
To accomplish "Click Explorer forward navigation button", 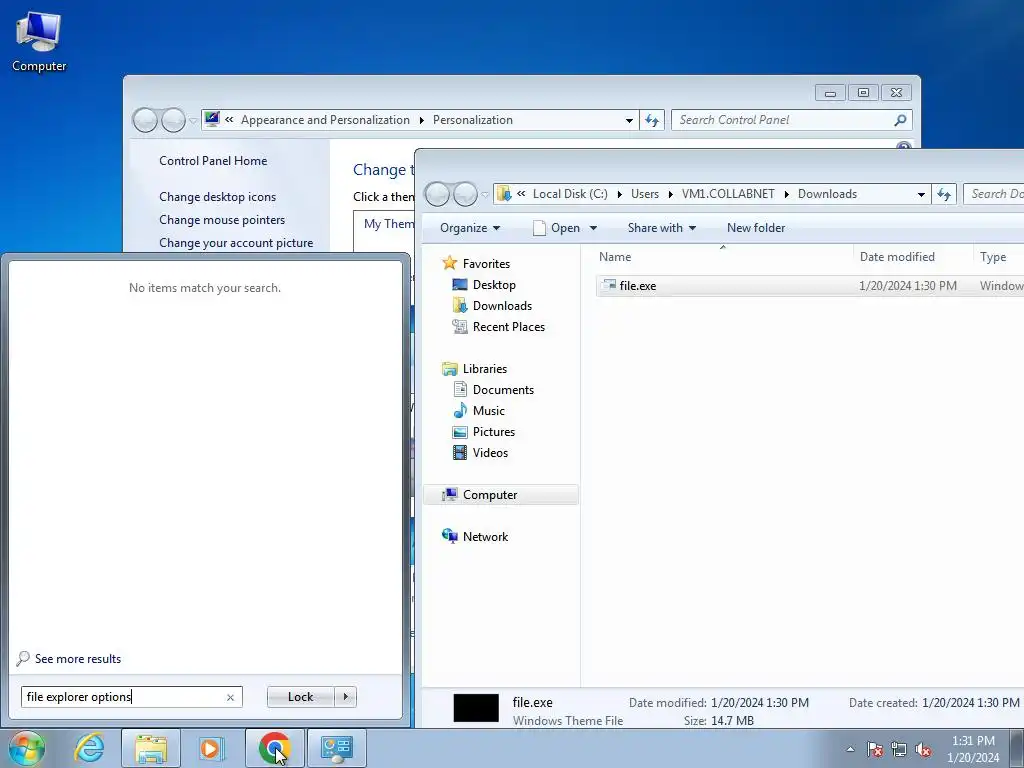I will (x=465, y=194).
